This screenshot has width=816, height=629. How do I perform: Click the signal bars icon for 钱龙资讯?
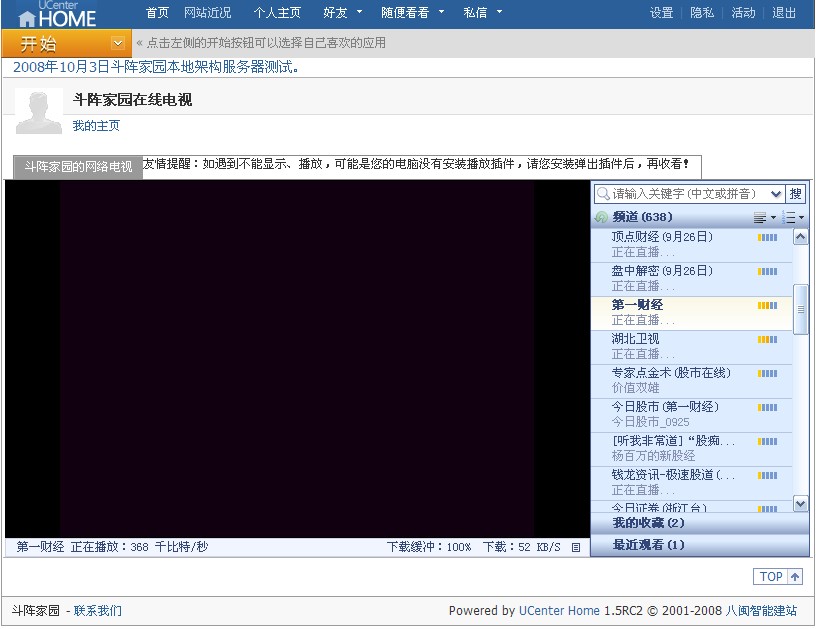click(767, 475)
